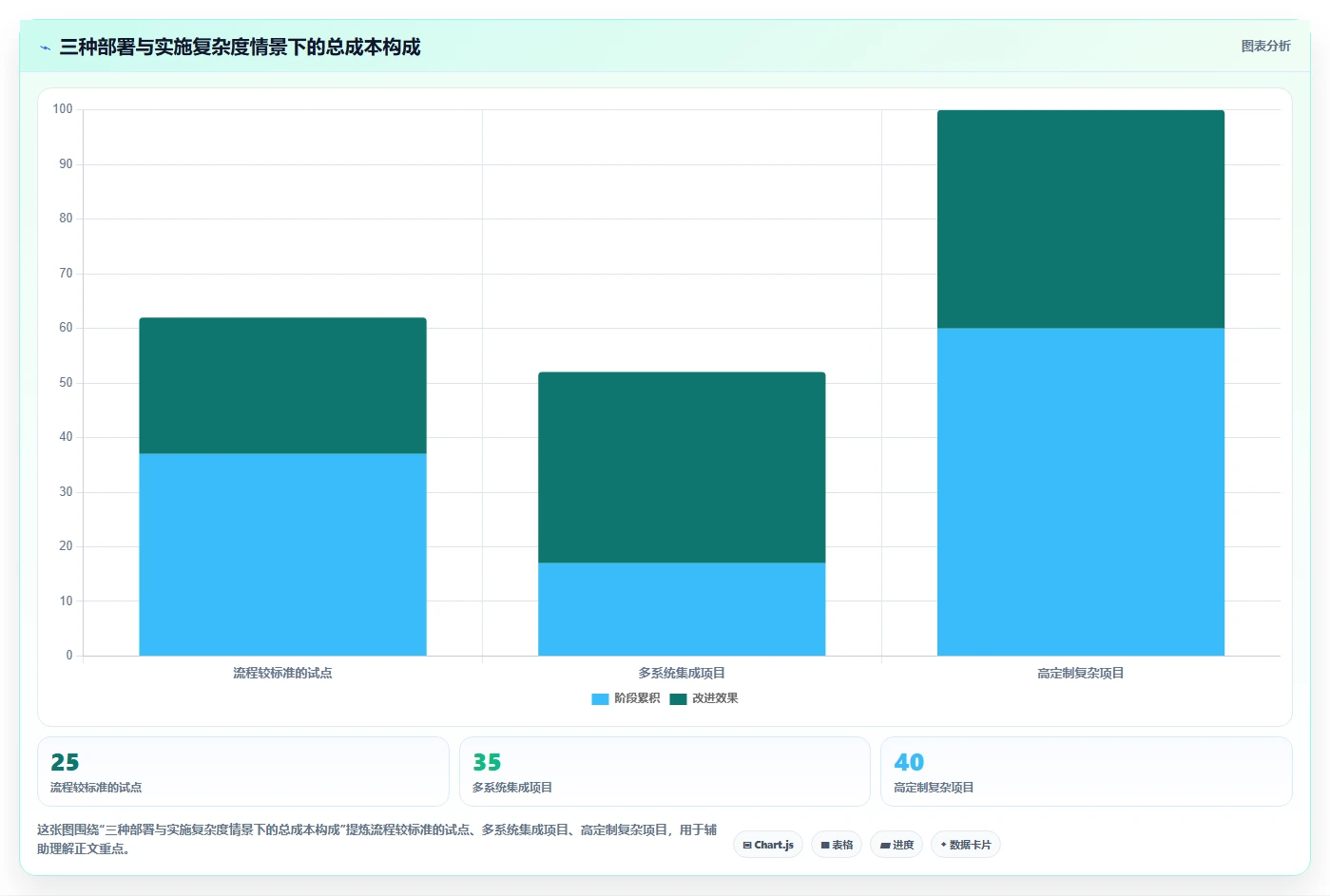Toggle the 改进效果 legend color swatch
1330x896 pixels.
678,698
